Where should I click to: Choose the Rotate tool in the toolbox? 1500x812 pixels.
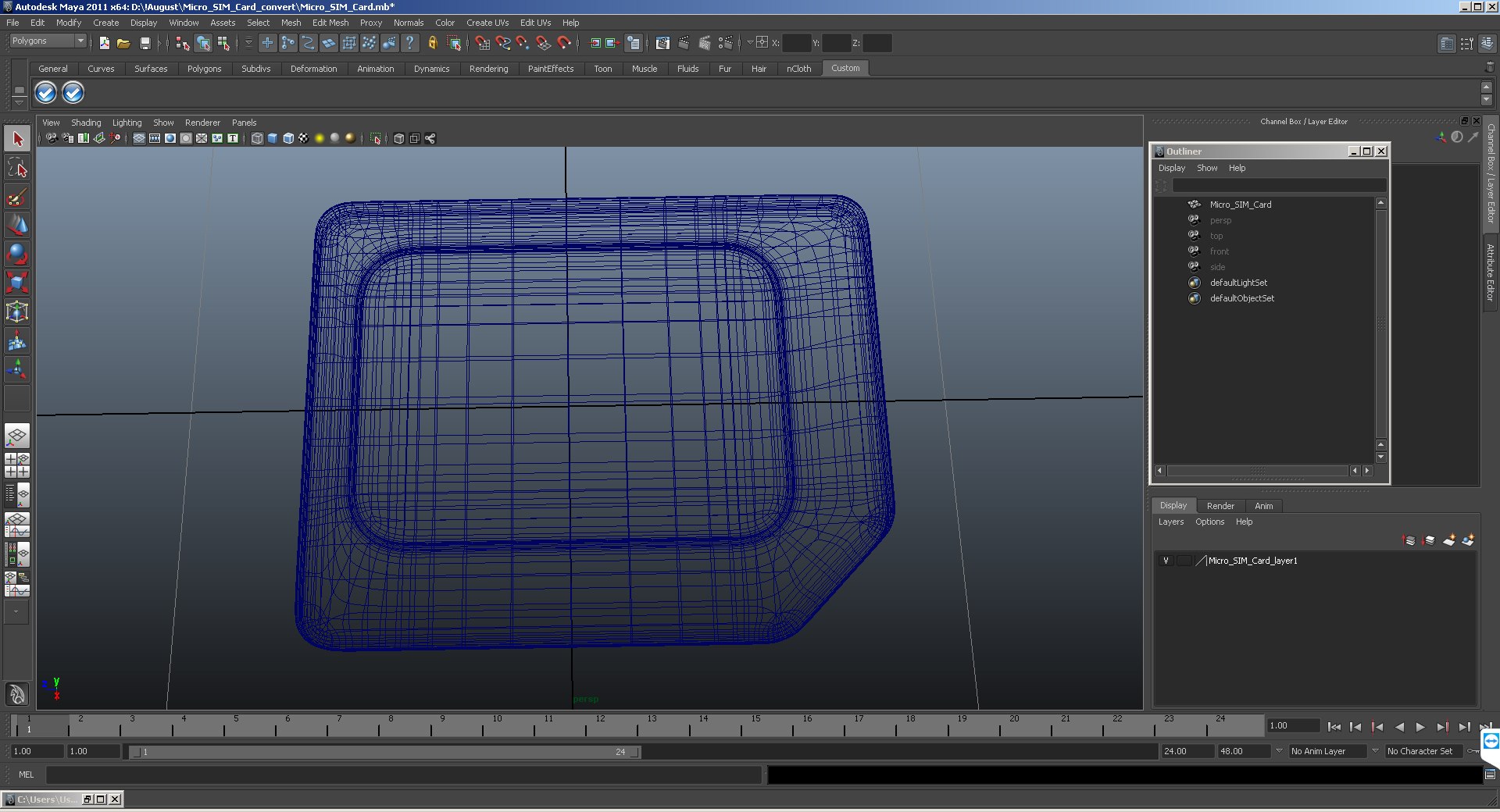pos(17,254)
